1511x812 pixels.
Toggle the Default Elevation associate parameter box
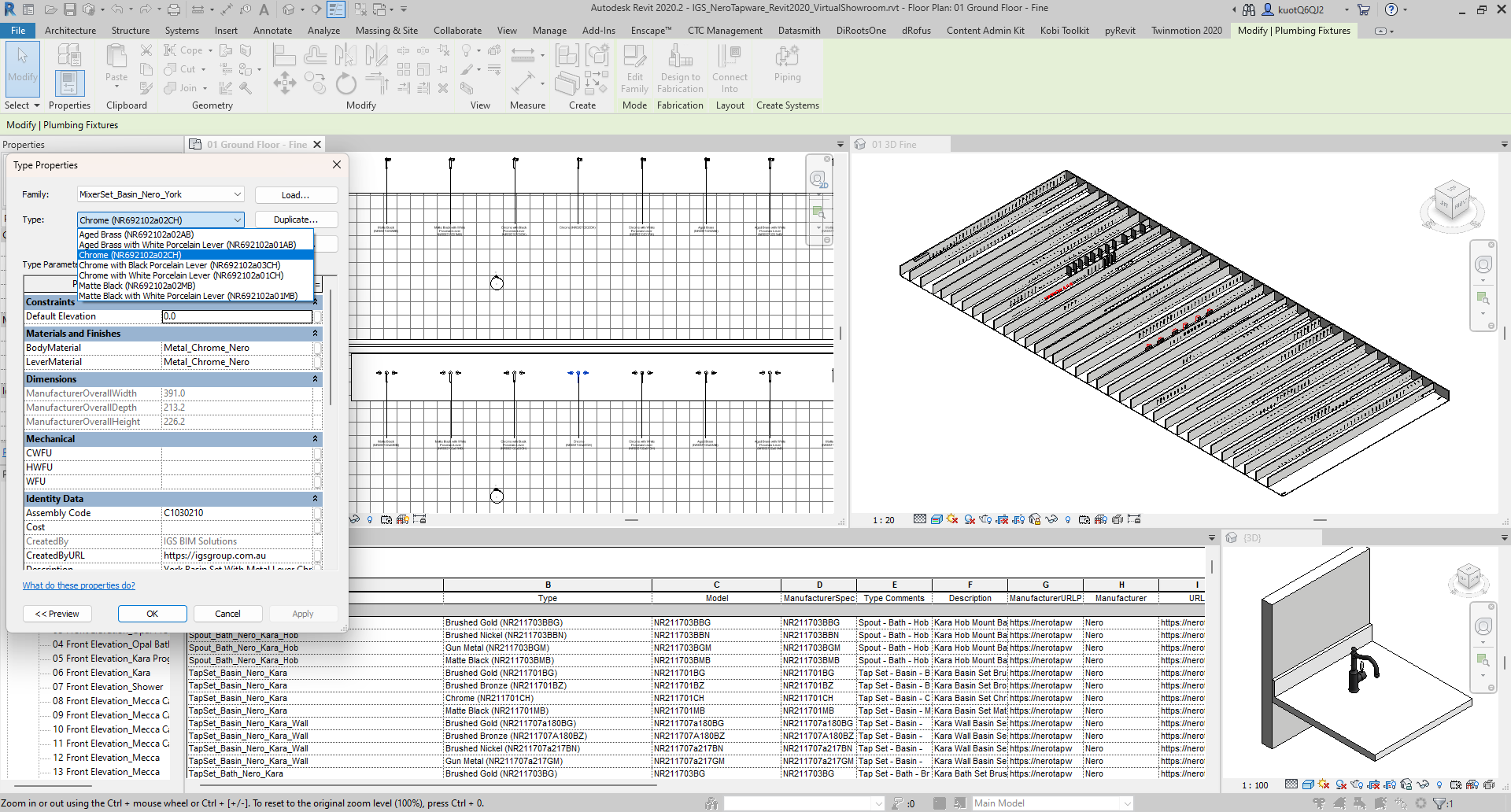coord(318,316)
